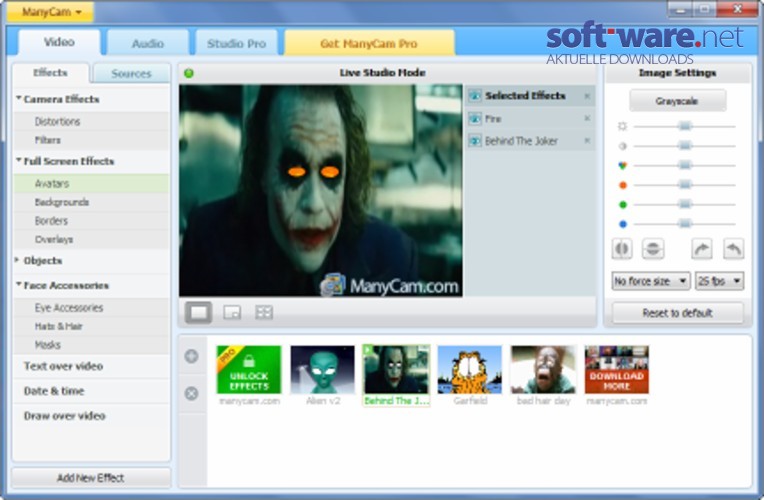Click the Behind The Joker effect icon
The width and height of the screenshot is (764, 500).
[475, 141]
